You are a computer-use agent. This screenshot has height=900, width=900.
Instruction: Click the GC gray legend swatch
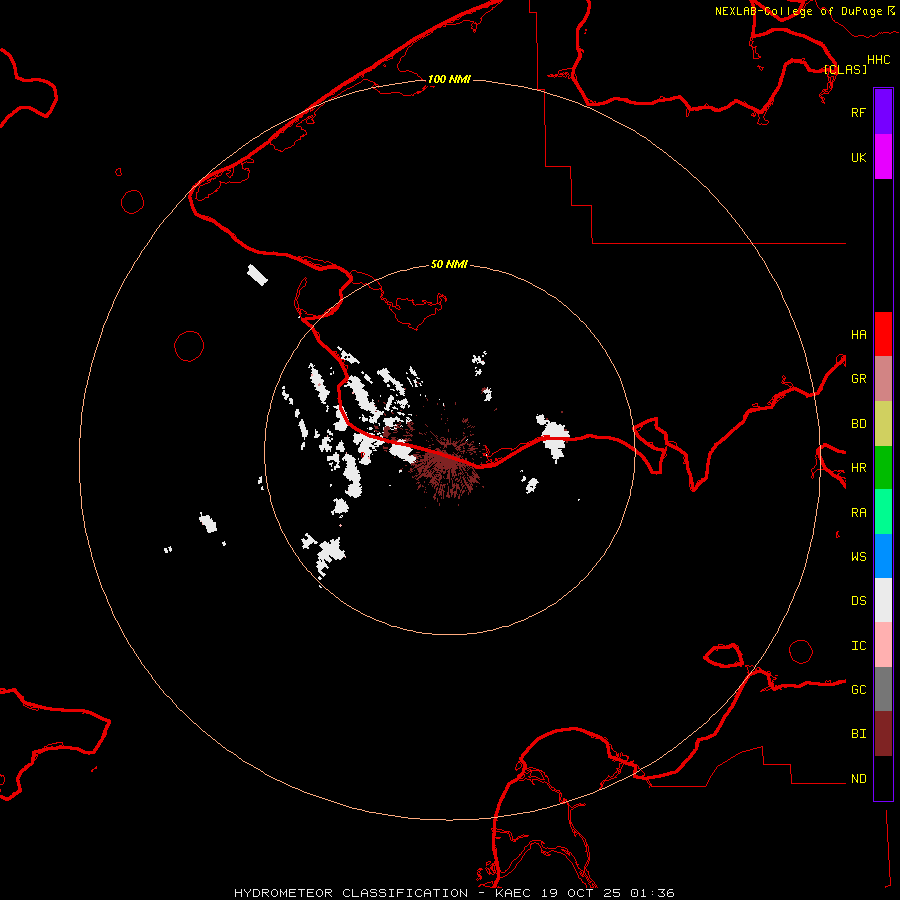click(883, 689)
